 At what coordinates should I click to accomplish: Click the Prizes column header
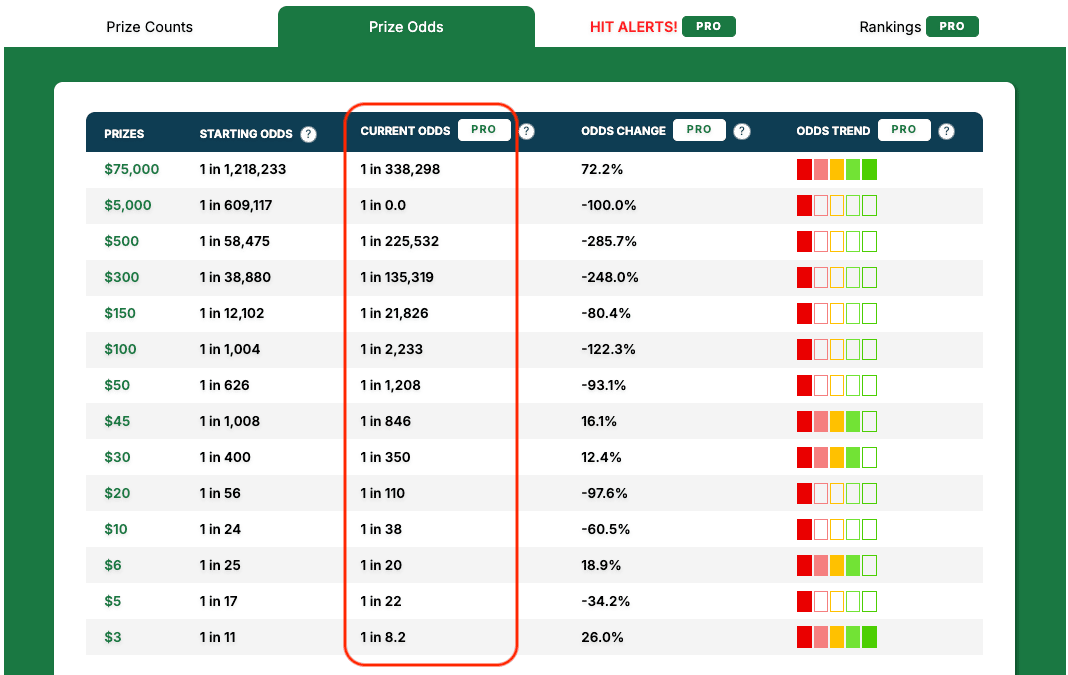coord(124,133)
